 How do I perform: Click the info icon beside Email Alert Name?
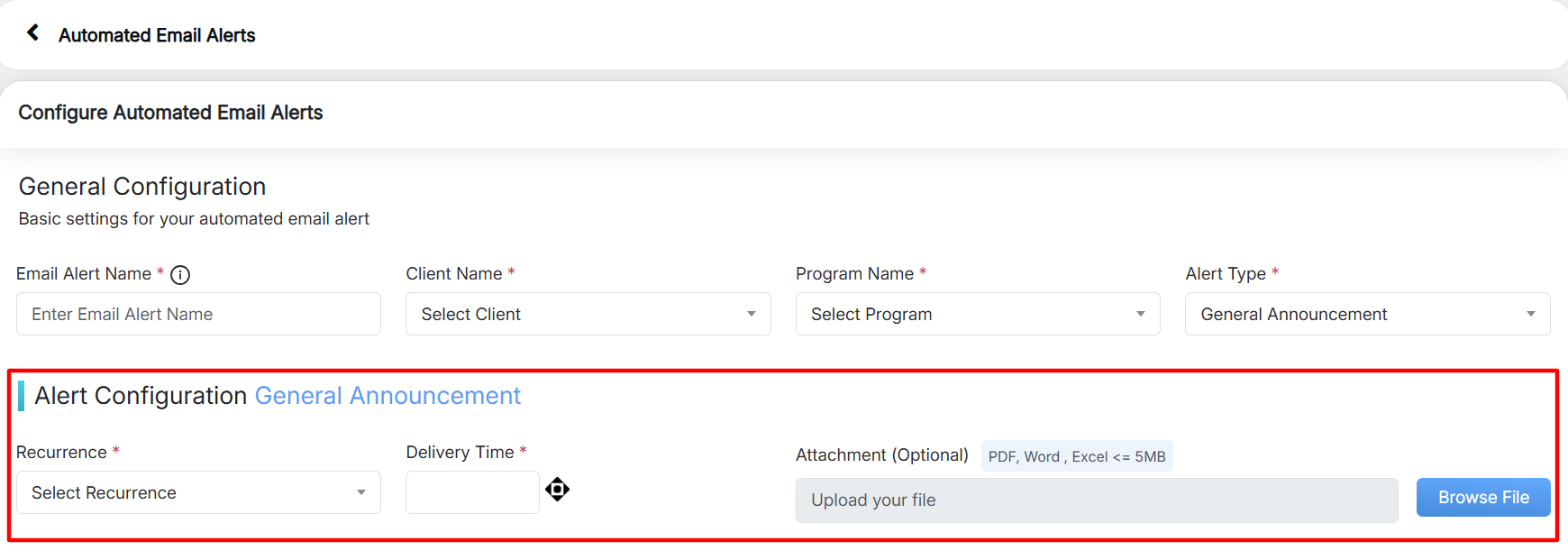tap(180, 275)
